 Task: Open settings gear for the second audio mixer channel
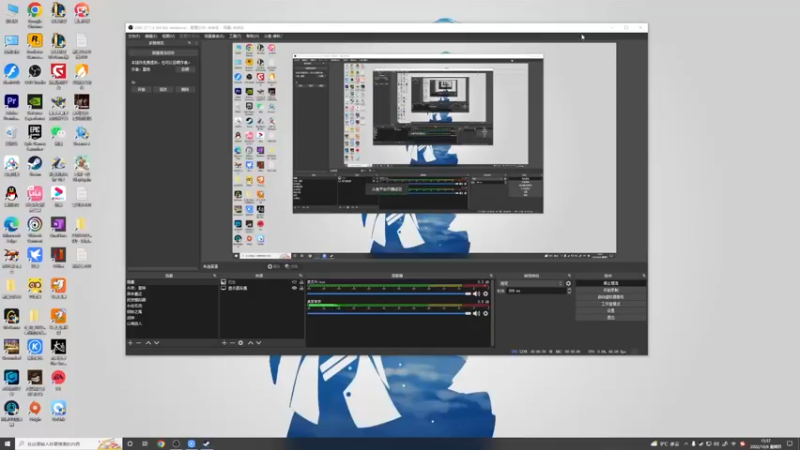tap(485, 313)
